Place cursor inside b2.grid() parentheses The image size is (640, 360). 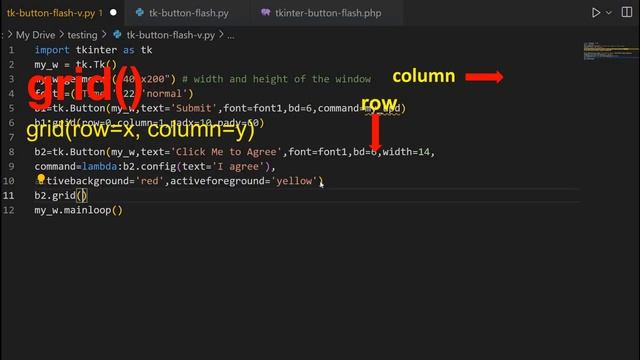82,196
